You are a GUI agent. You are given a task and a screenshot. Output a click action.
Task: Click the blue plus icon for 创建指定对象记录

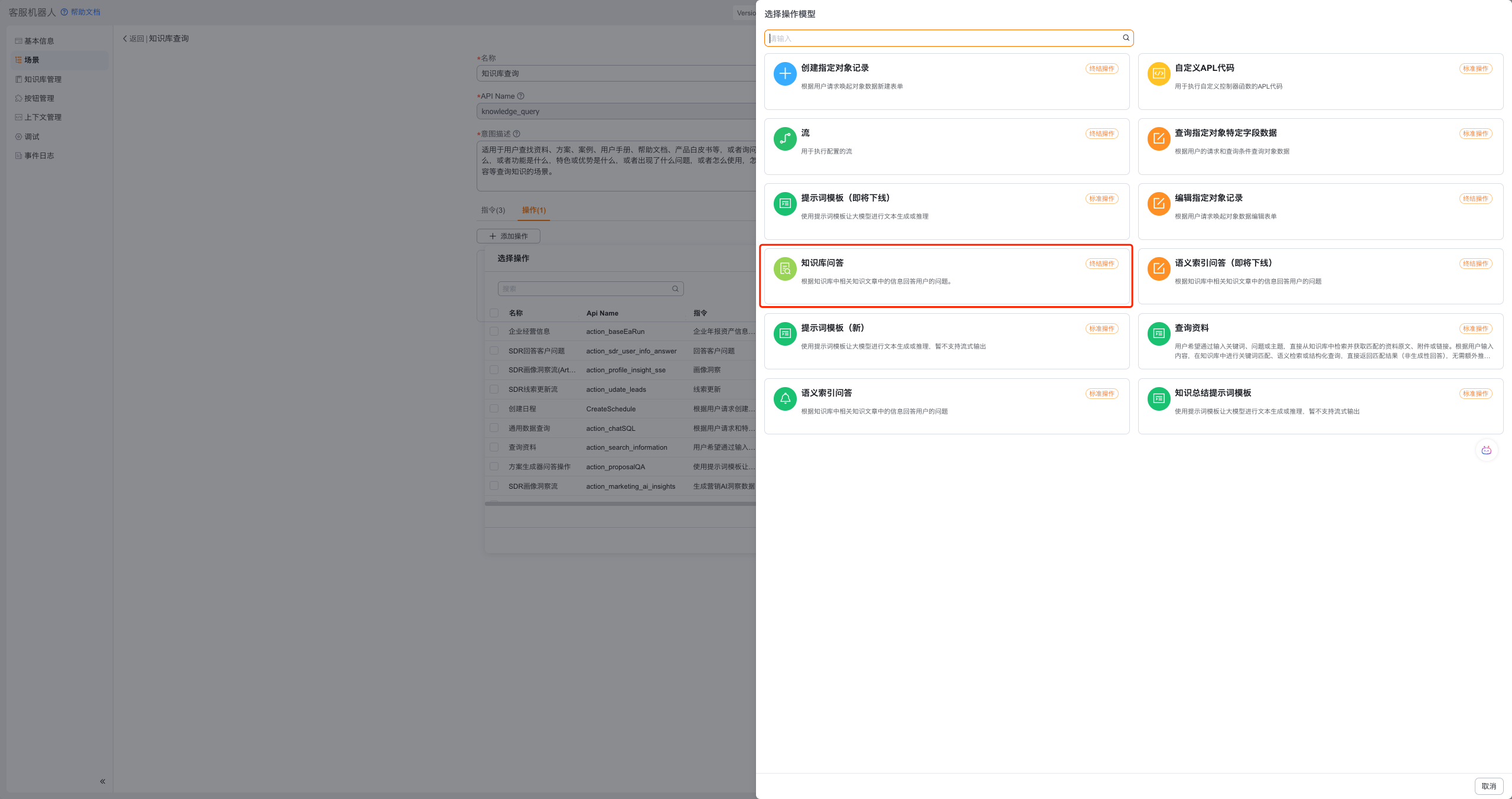coord(785,74)
